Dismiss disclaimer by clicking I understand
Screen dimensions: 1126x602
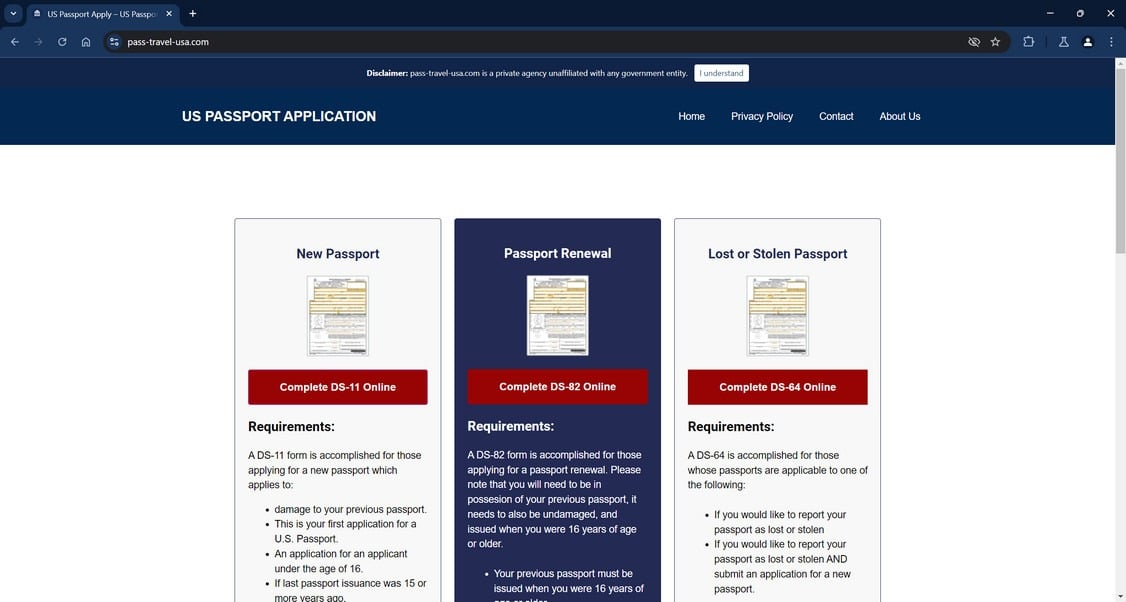point(720,72)
